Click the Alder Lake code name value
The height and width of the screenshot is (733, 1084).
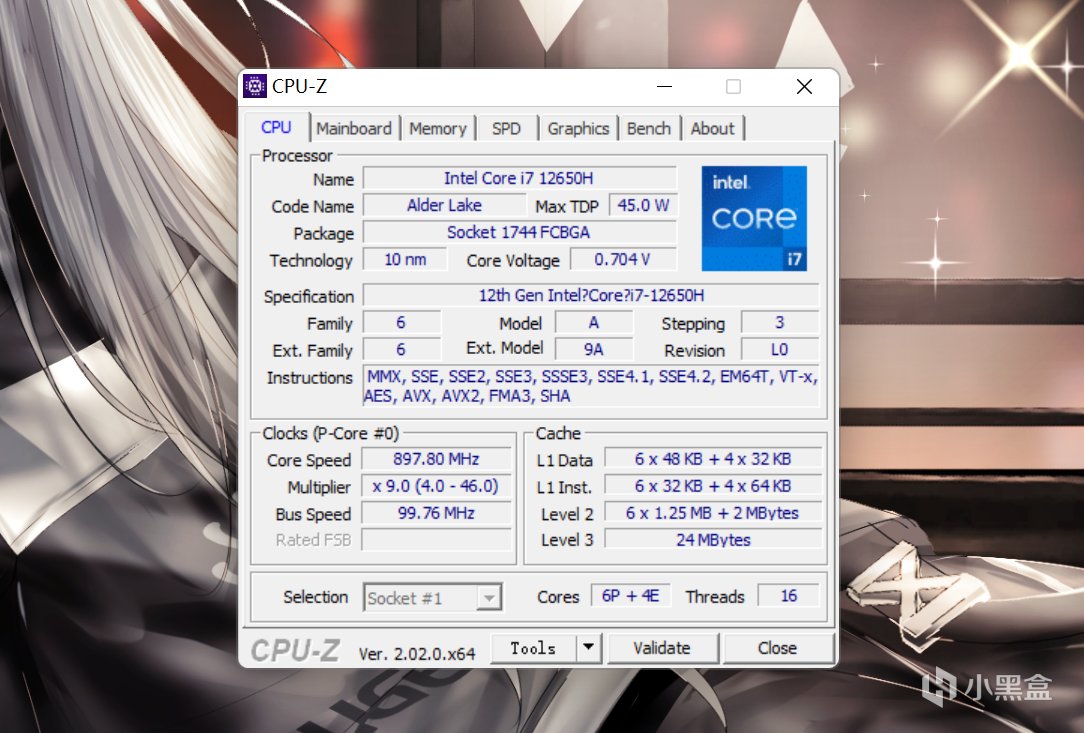pyautogui.click(x=445, y=205)
